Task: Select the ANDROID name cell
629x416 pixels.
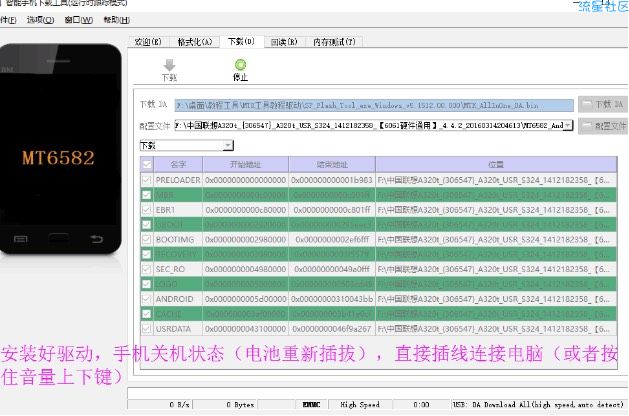Action: click(x=178, y=299)
